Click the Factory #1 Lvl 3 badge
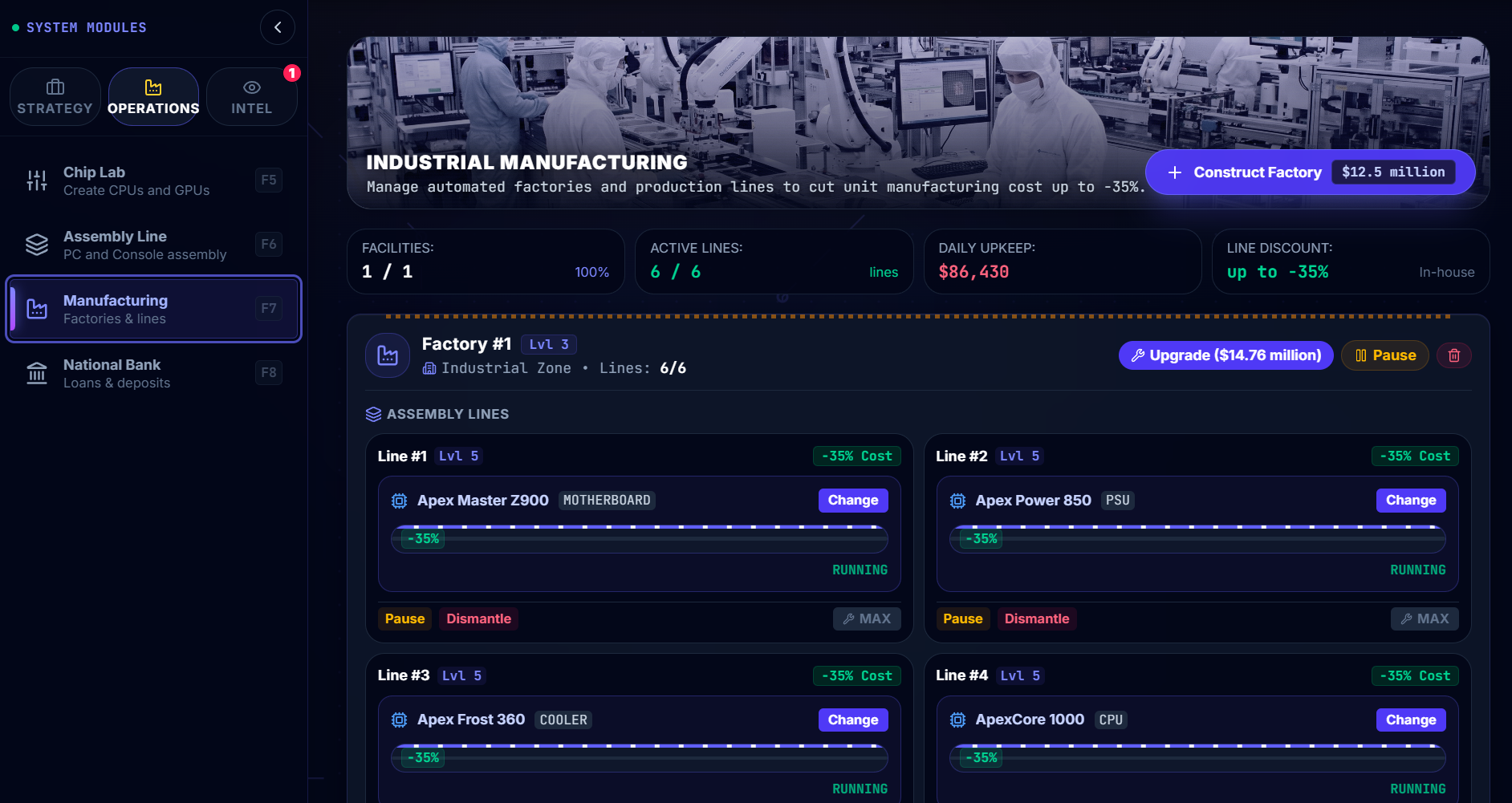 click(x=549, y=344)
